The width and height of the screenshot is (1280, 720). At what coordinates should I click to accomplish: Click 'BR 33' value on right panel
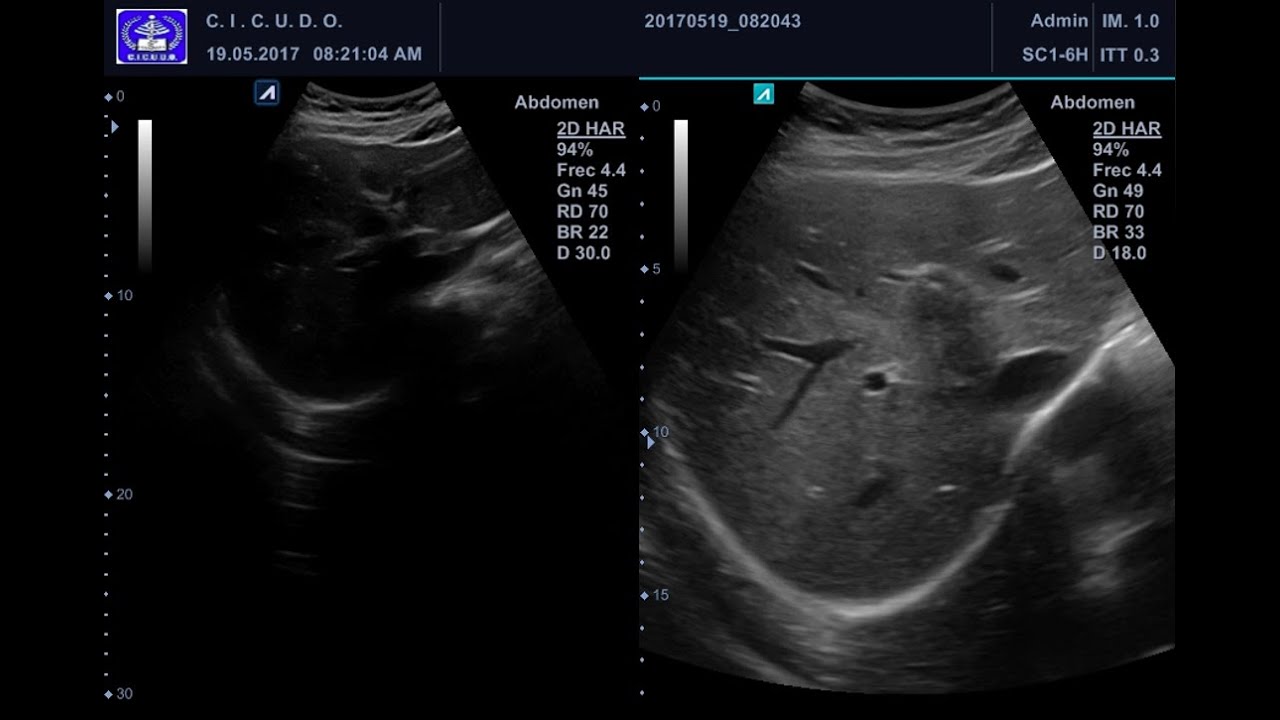pos(1118,232)
